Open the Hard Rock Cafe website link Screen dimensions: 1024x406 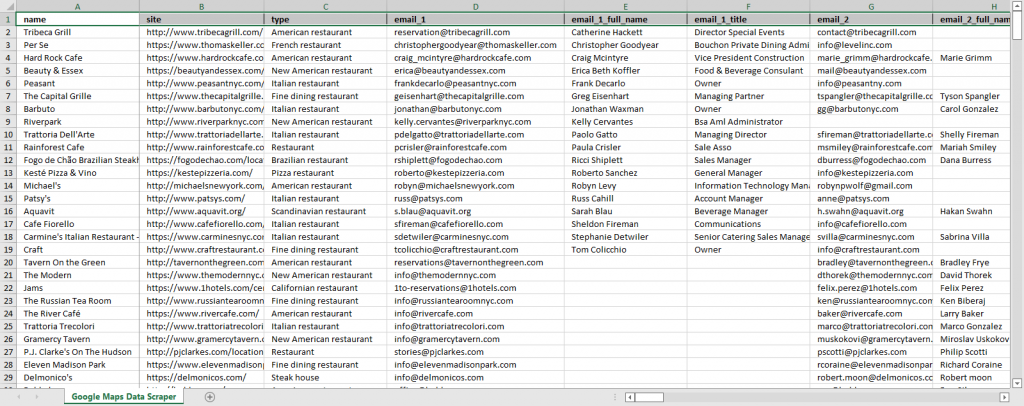tap(203, 58)
